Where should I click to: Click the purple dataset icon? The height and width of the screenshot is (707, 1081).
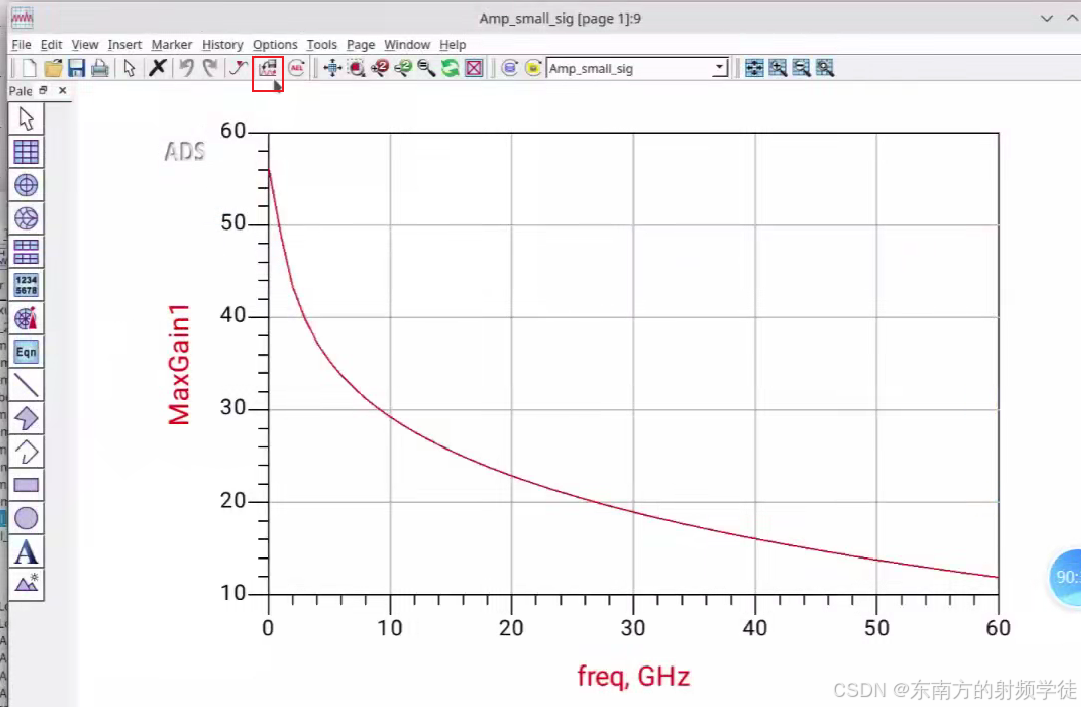(509, 68)
